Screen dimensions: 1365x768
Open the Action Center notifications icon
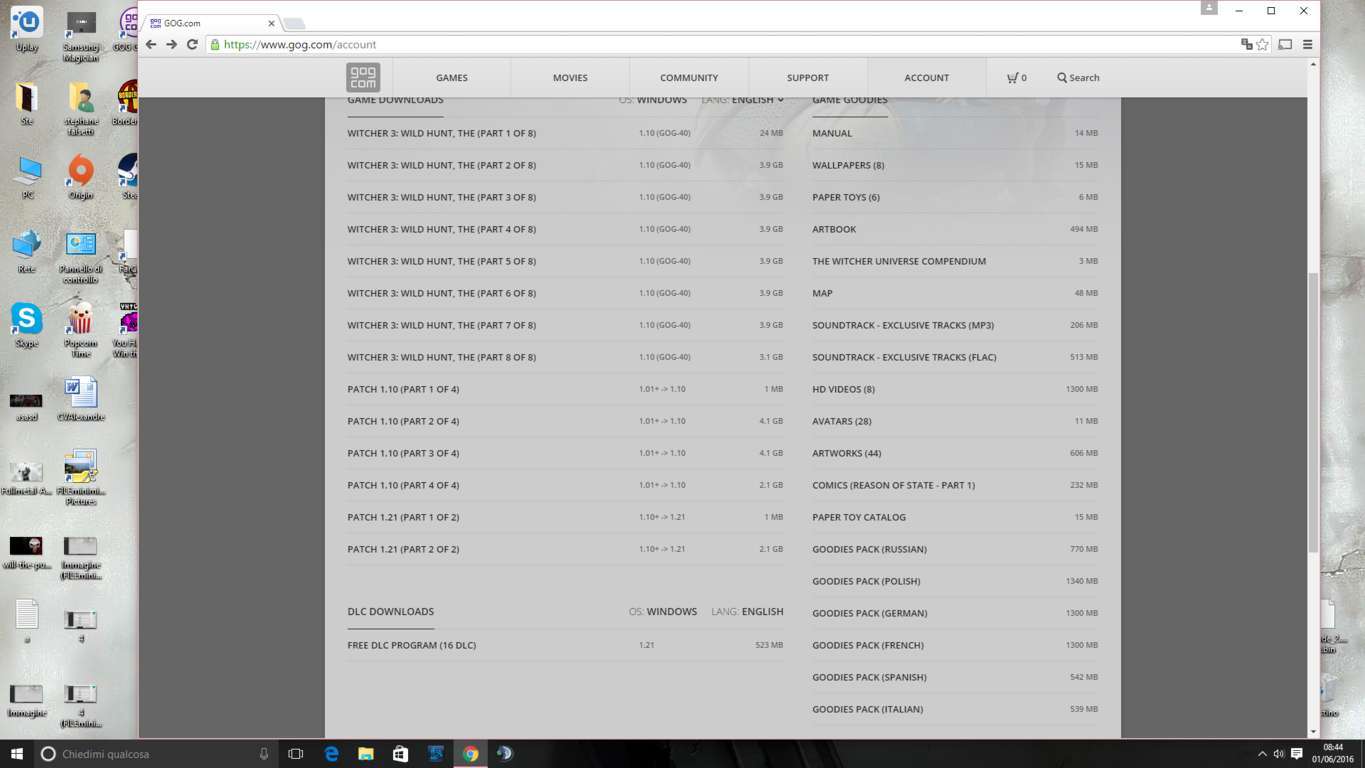click(x=1297, y=754)
